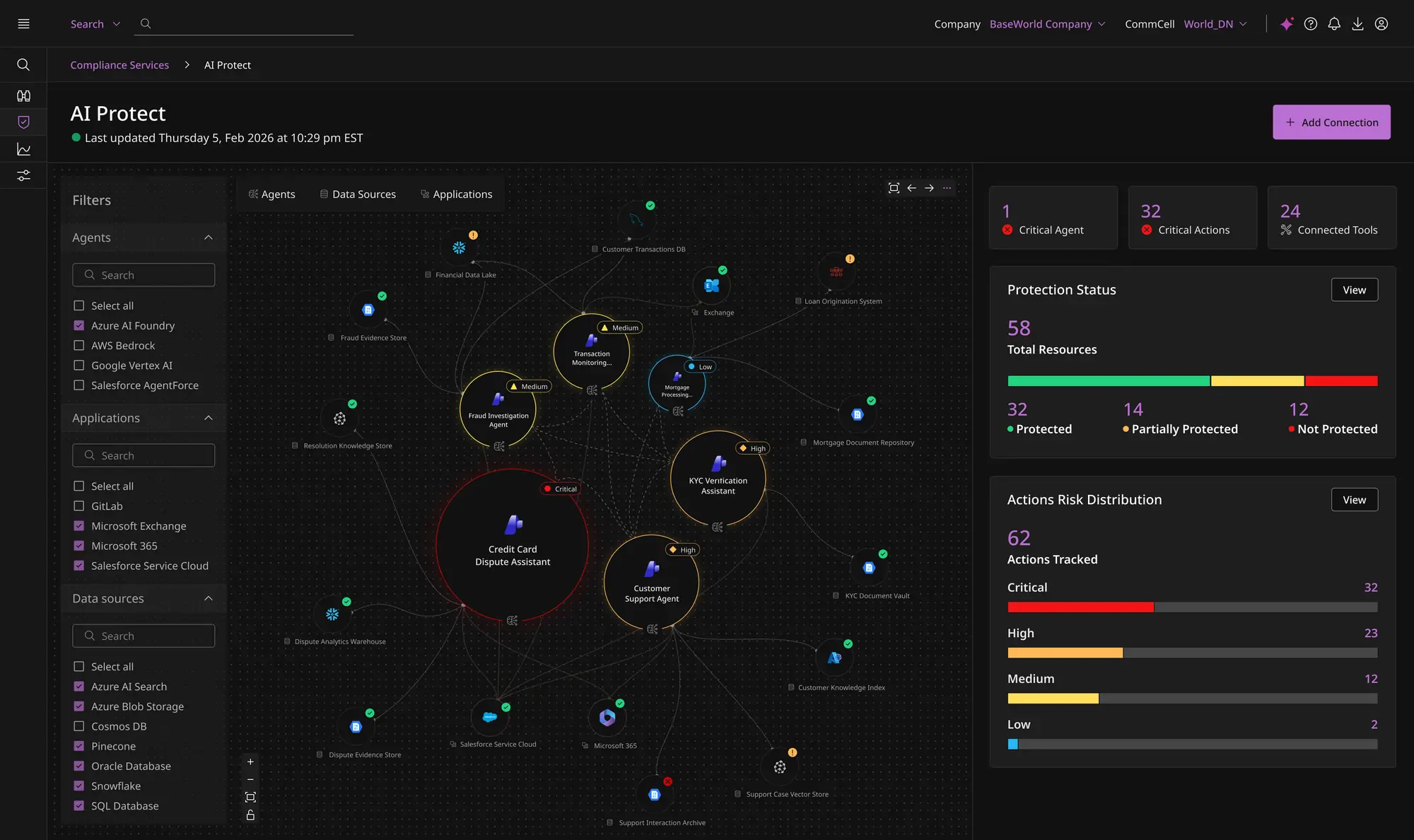Screen dimensions: 1414x840
Task: Click the lock icon on graph controls
Action: pyautogui.click(x=250, y=815)
